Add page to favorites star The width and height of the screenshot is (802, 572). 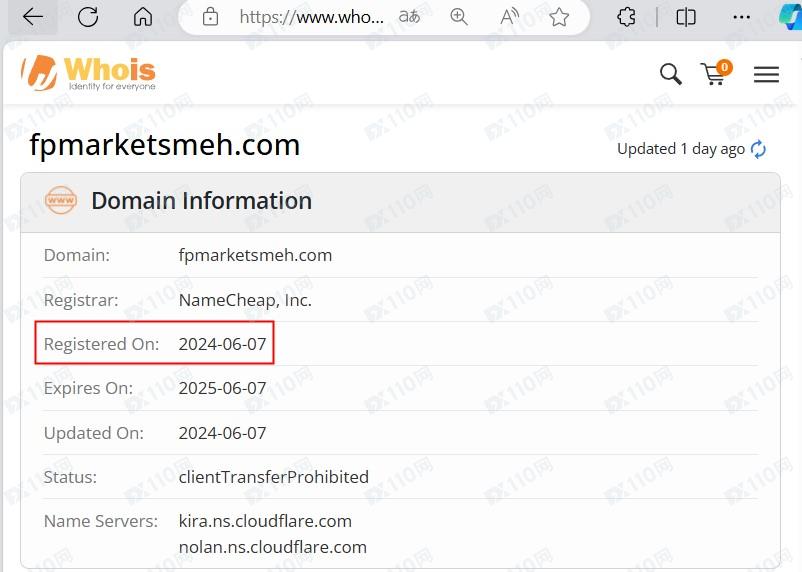559,17
